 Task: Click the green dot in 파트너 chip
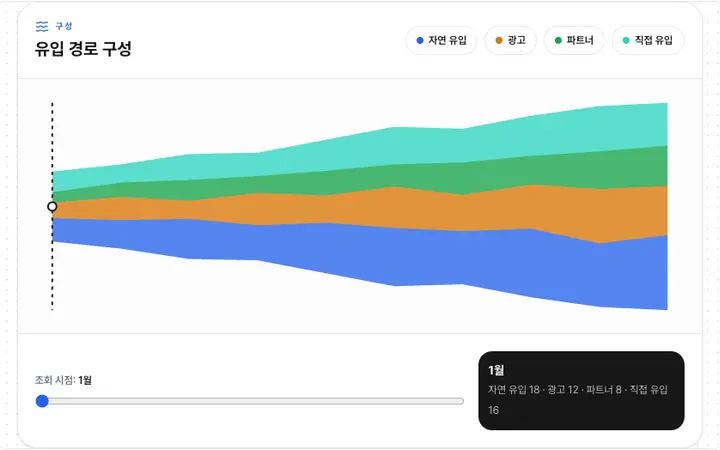[558, 40]
